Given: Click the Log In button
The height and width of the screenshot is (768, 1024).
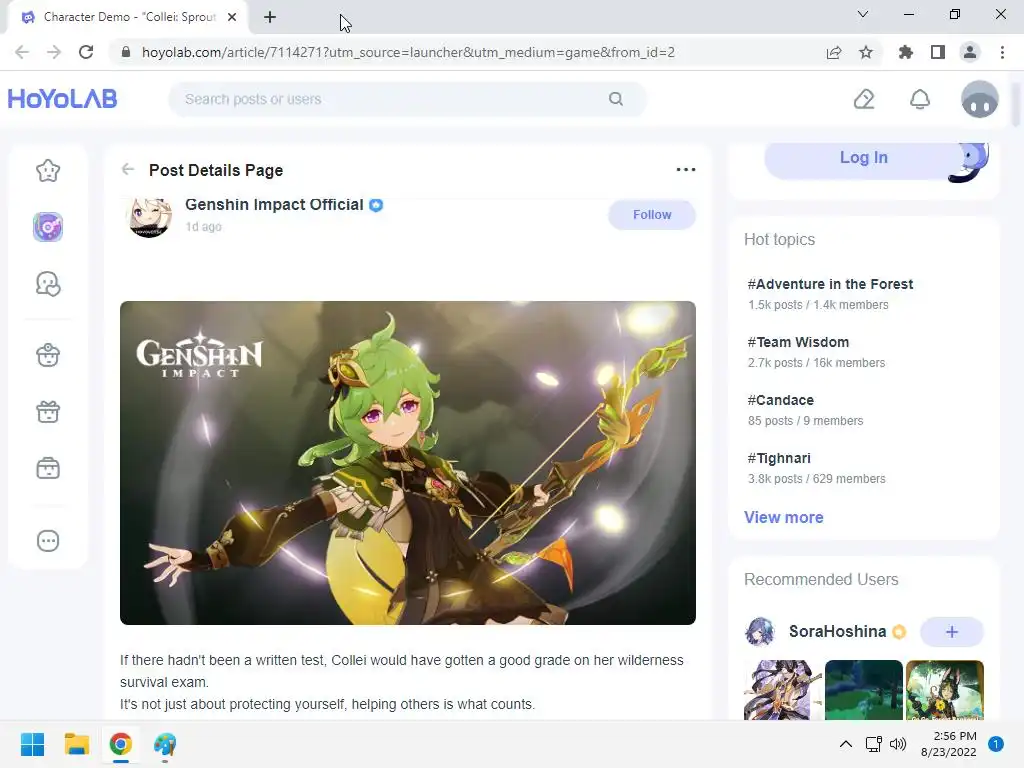Looking at the screenshot, I should tap(863, 157).
